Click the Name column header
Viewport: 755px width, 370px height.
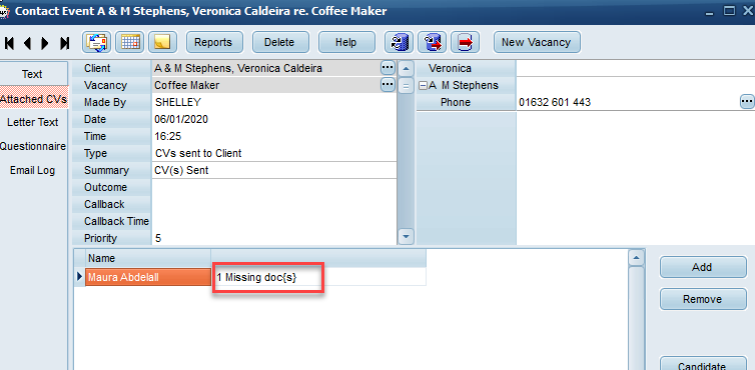pyautogui.click(x=148, y=258)
